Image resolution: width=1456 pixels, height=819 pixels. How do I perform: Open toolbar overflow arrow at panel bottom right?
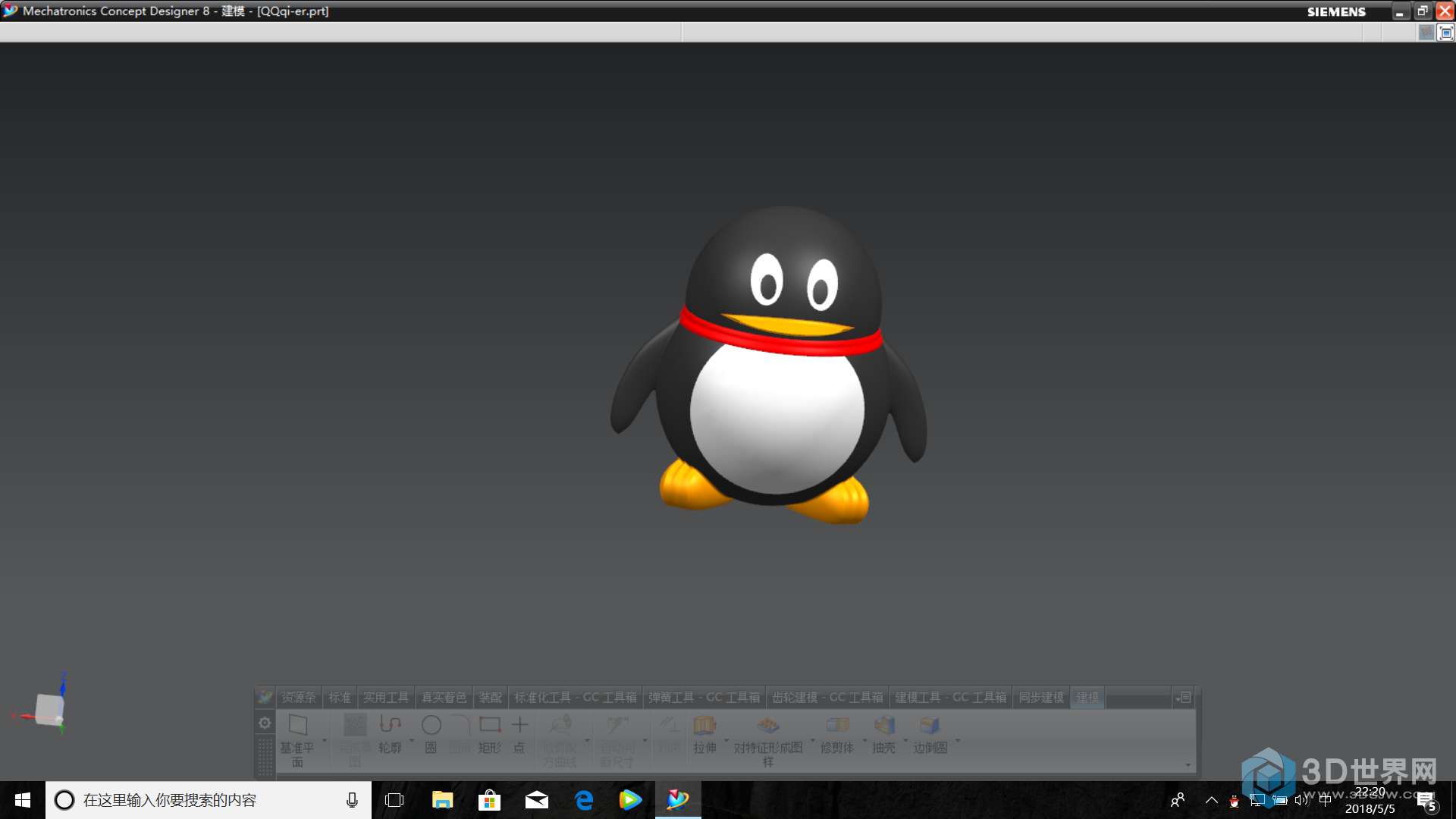pyautogui.click(x=1188, y=764)
